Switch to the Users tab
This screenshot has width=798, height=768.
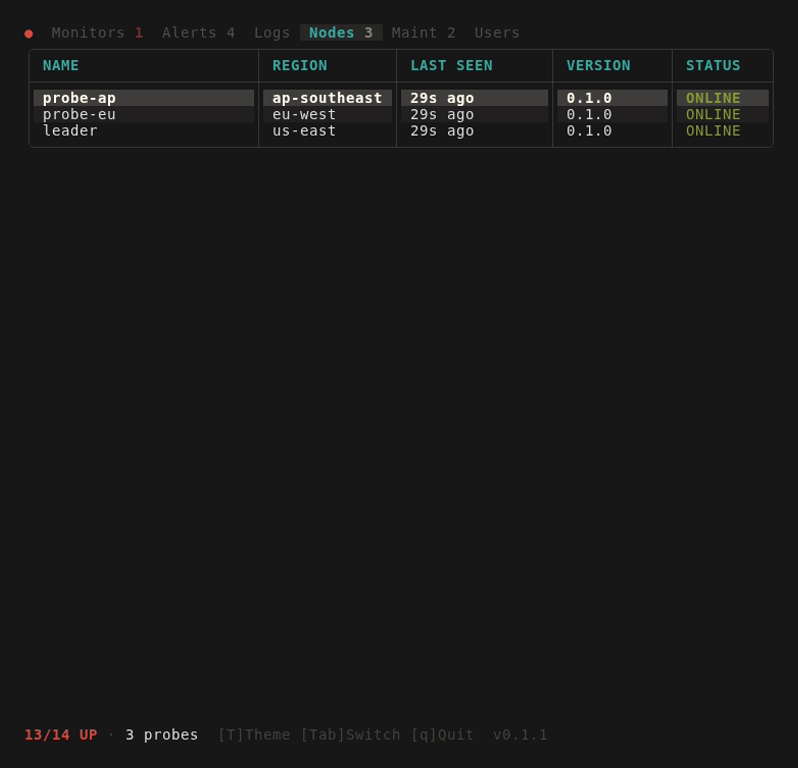click(497, 33)
